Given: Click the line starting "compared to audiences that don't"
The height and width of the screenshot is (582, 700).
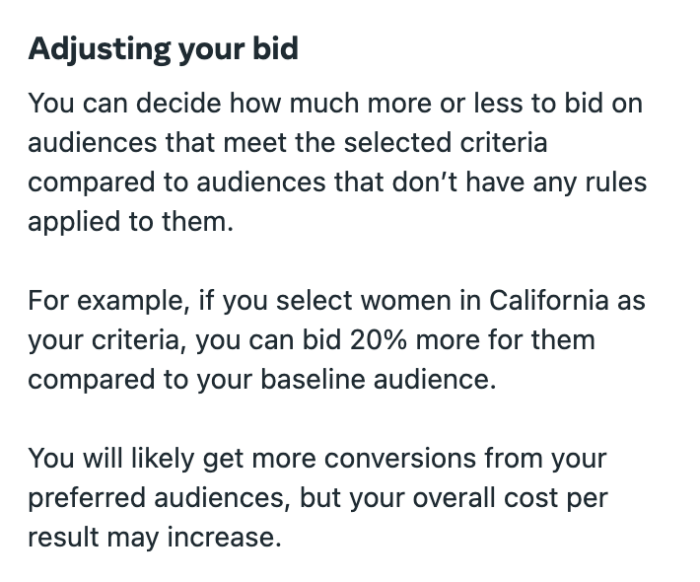Looking at the screenshot, I should click(337, 183).
